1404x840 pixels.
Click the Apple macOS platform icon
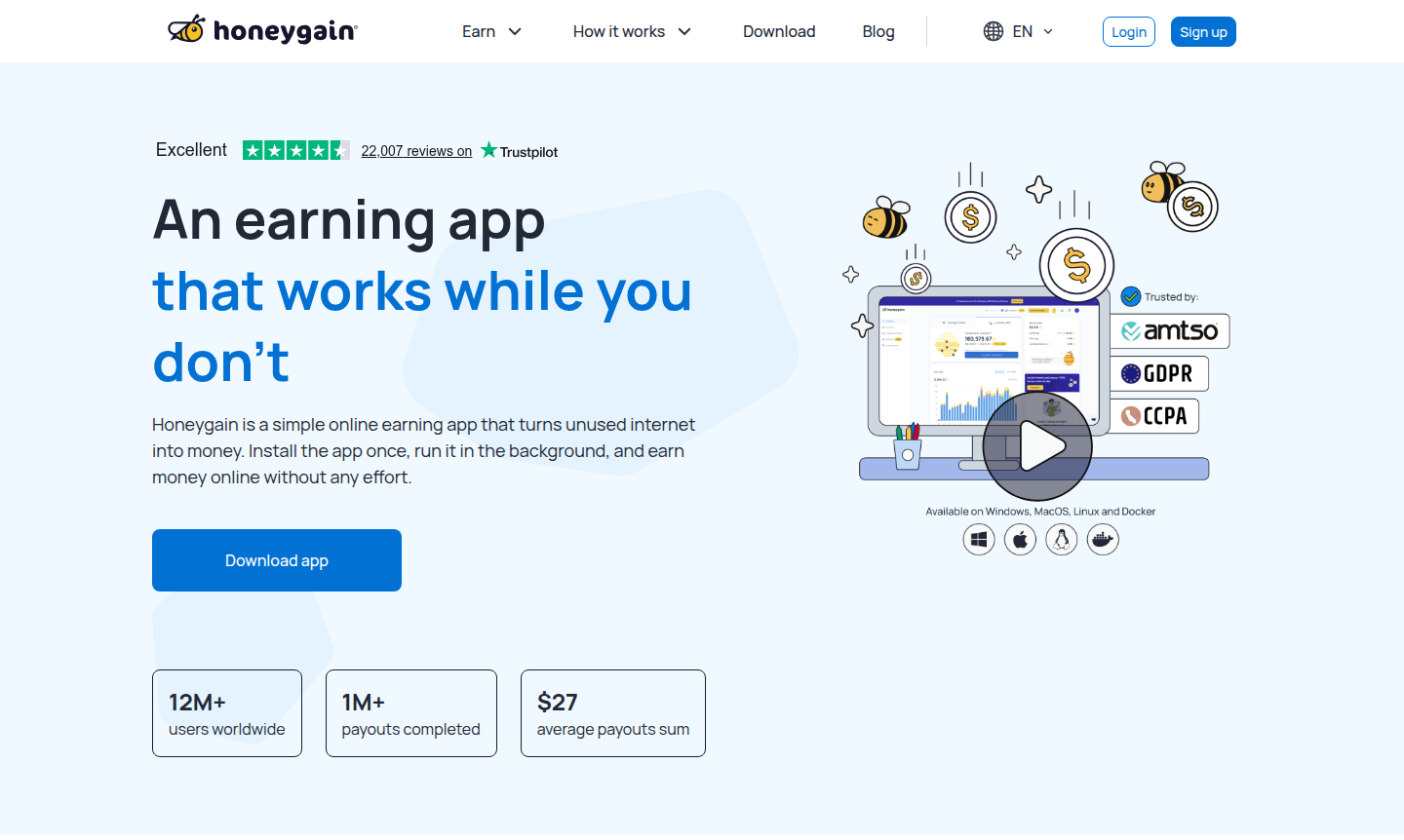[x=1020, y=539]
